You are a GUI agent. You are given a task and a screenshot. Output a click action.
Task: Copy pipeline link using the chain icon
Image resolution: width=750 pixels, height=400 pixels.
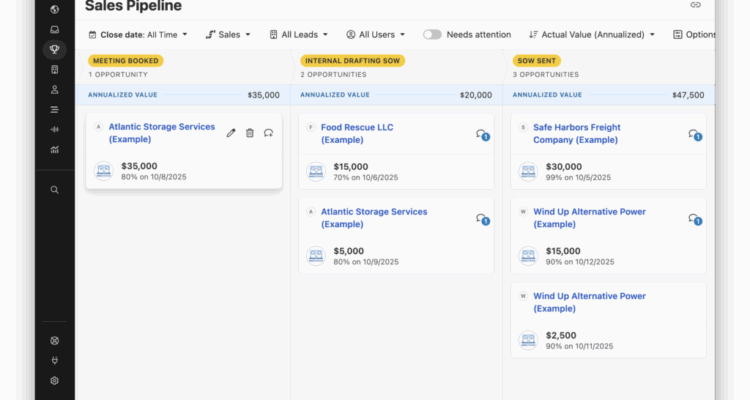point(696,6)
